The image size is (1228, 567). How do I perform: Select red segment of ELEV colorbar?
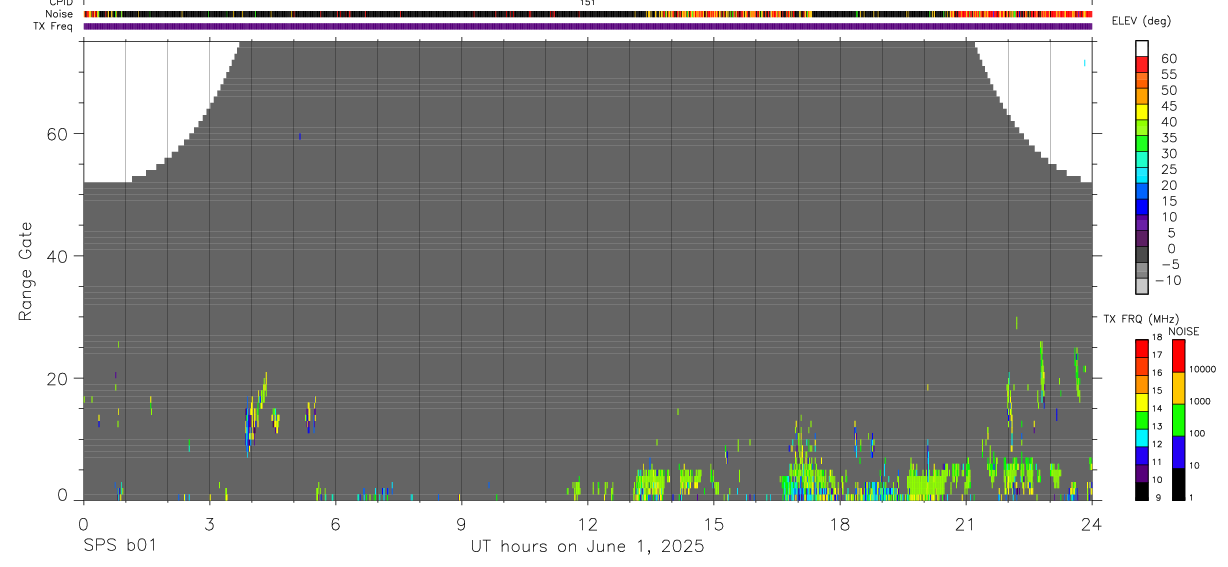tap(1142, 64)
